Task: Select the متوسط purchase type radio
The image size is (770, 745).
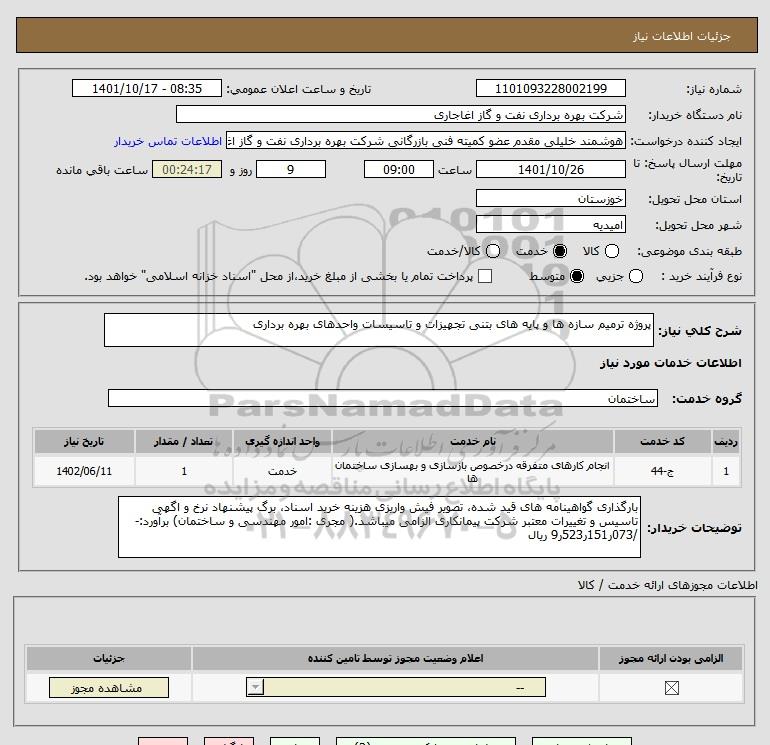Action: (x=577, y=276)
